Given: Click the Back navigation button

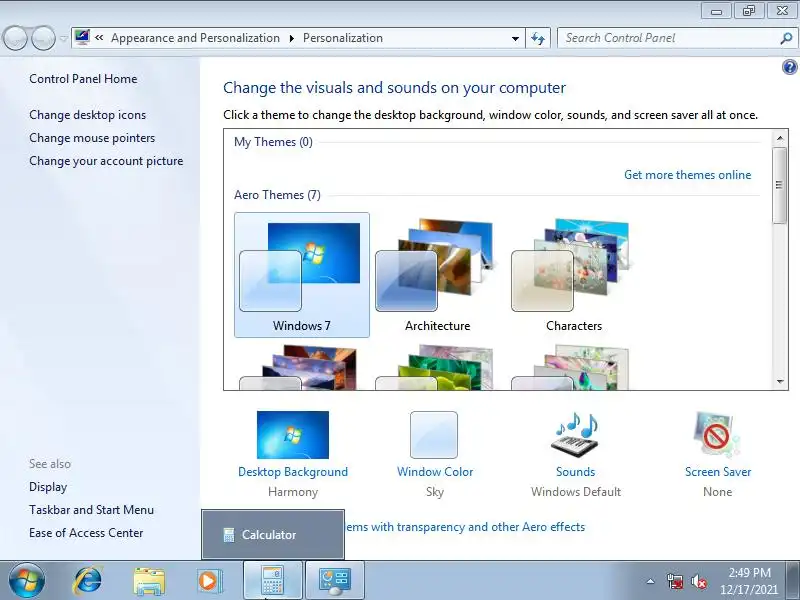Looking at the screenshot, I should point(15,38).
